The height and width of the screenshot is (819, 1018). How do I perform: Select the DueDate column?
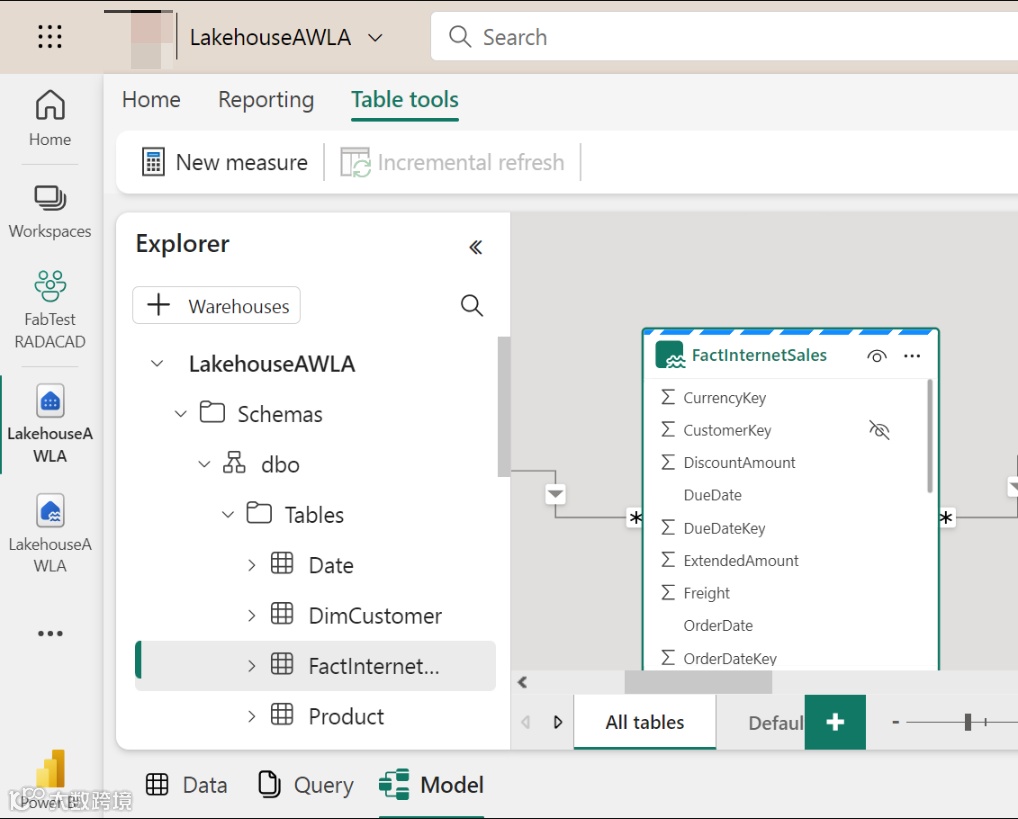[x=712, y=495]
